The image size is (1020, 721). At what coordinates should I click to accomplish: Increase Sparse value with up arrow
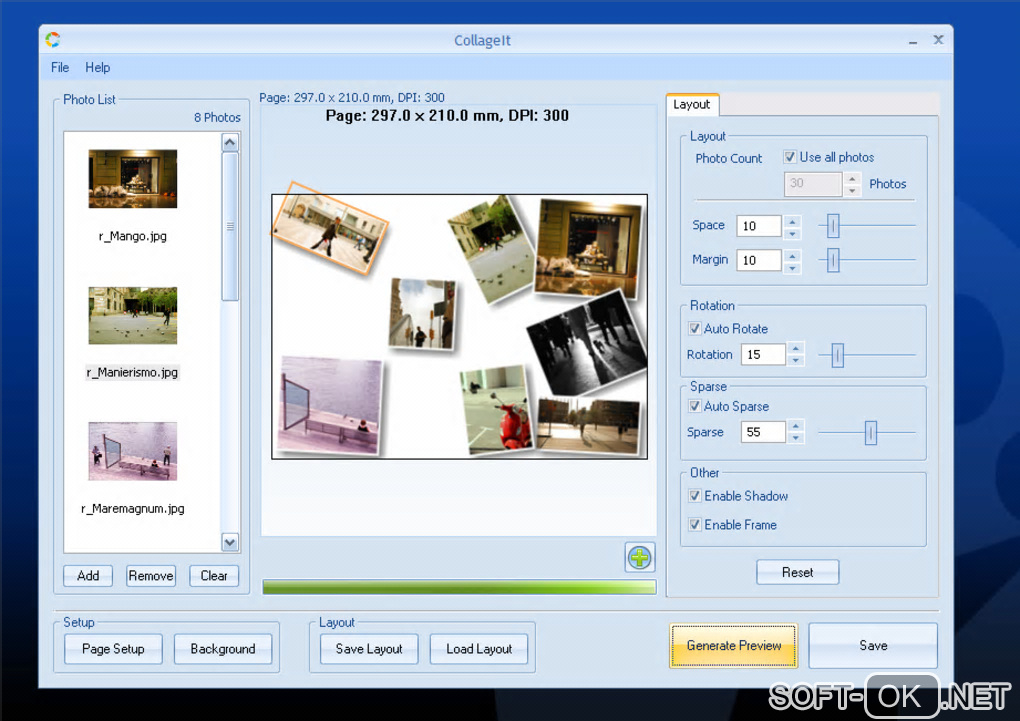[796, 426]
